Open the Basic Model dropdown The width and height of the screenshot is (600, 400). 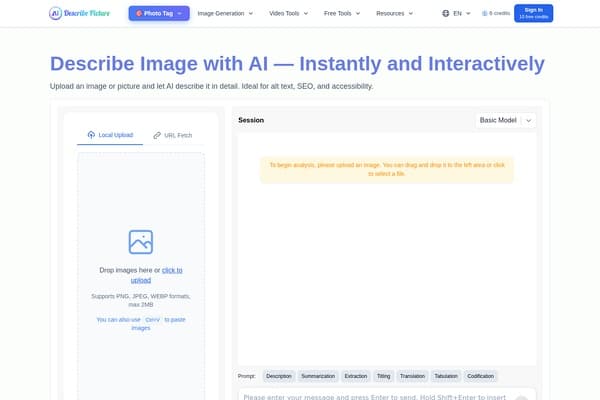505,120
